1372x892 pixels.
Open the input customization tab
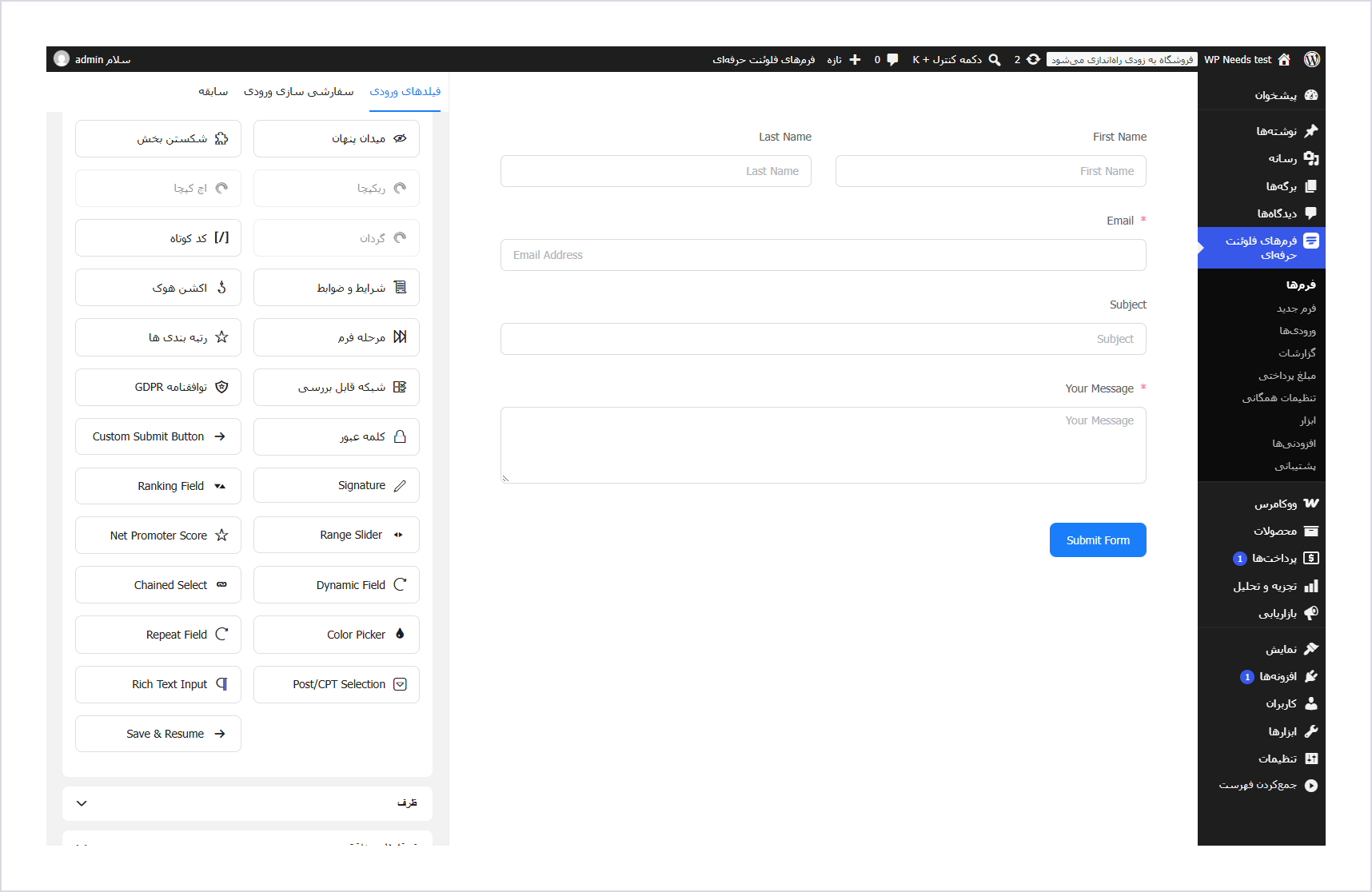tap(298, 91)
